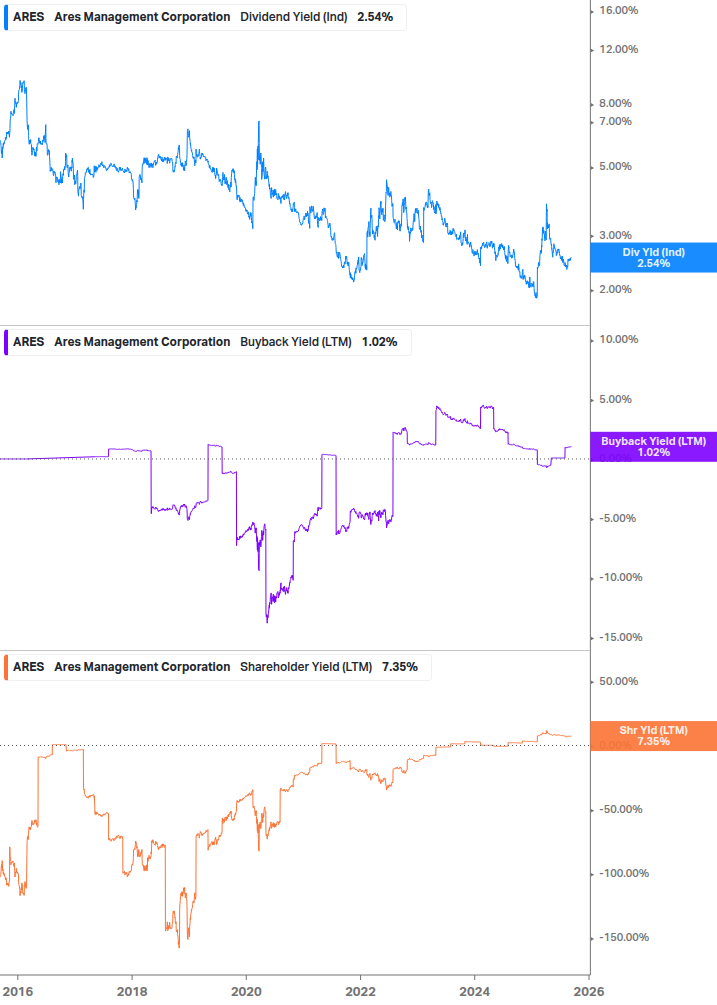Click the purple Buyback Yield (LTM) 1.02% value tag
Screen dimensions: 717x1005
click(654, 447)
